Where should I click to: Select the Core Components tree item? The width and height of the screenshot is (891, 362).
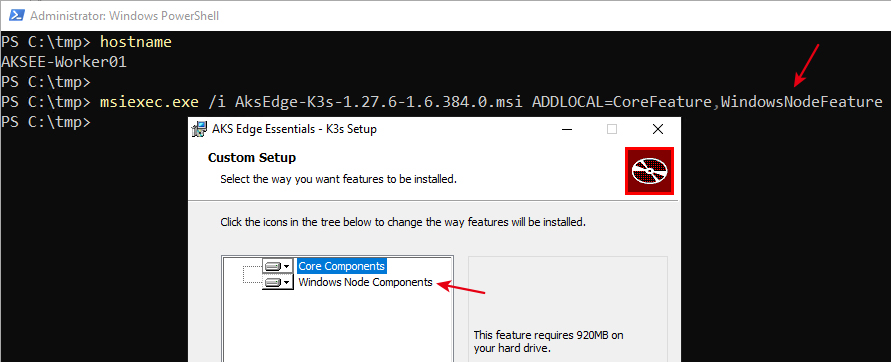[x=342, y=265]
